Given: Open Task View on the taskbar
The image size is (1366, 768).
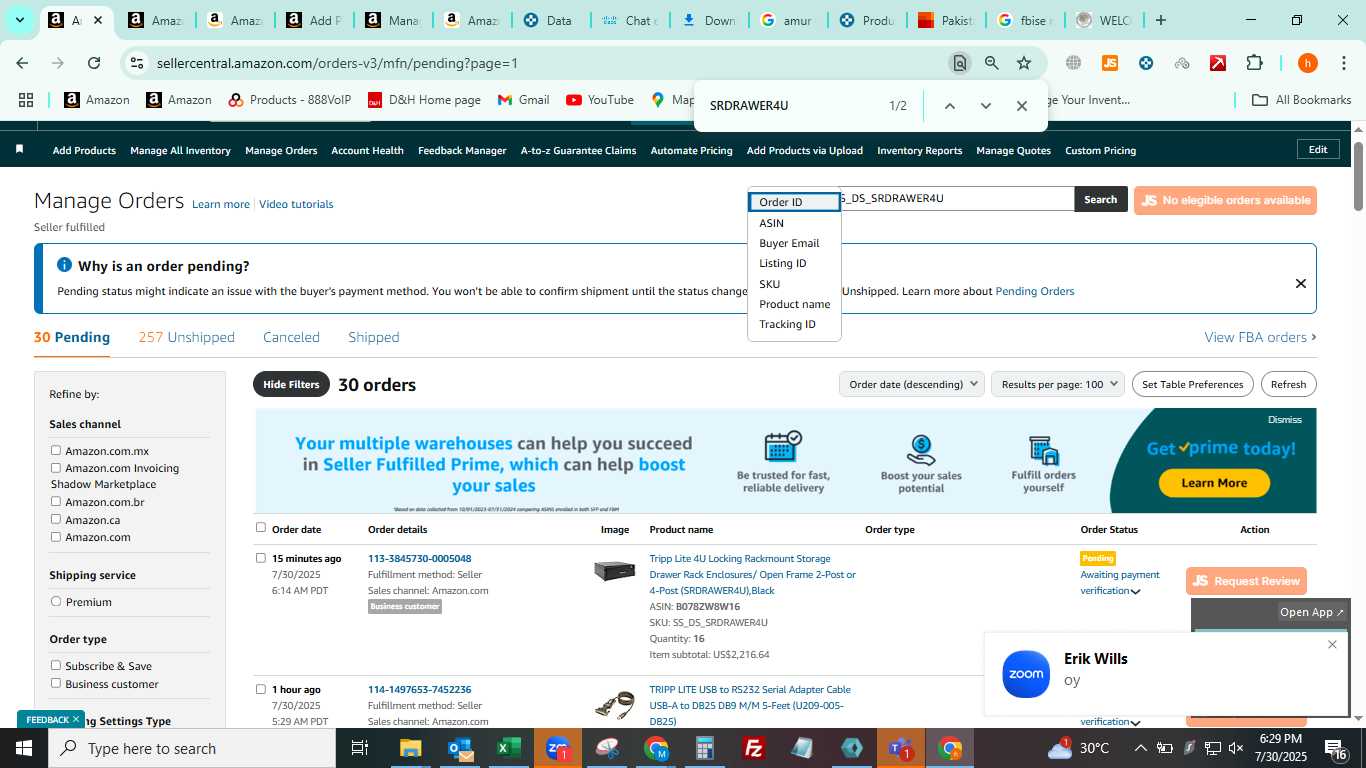Looking at the screenshot, I should coord(360,748).
